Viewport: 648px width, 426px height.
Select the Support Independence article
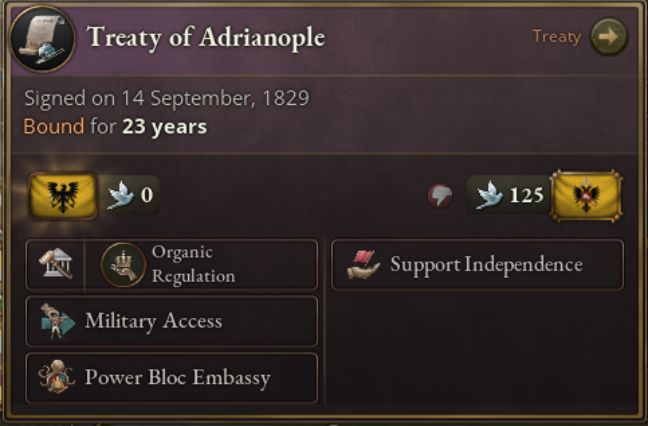coord(485,264)
